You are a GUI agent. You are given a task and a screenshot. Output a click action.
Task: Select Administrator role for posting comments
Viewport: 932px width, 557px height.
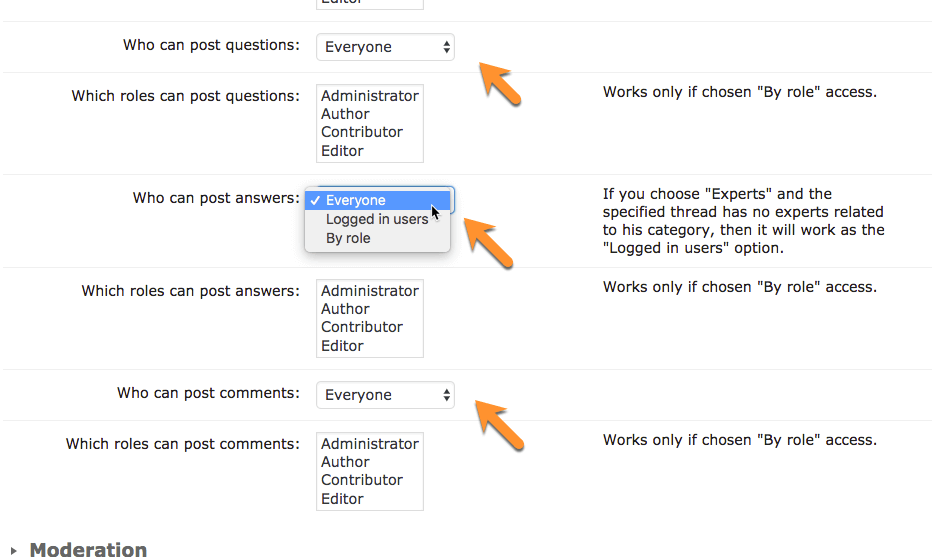(369, 444)
